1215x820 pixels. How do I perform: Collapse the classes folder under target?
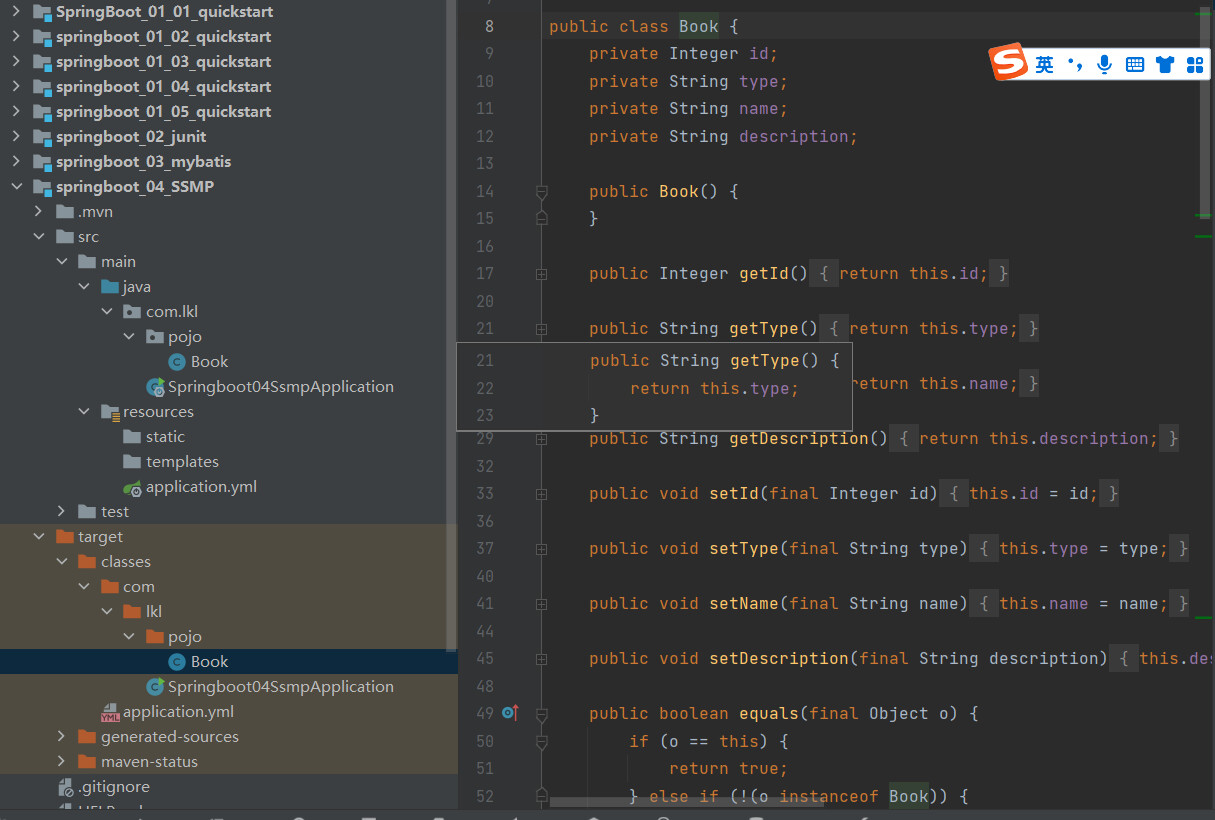(61, 562)
